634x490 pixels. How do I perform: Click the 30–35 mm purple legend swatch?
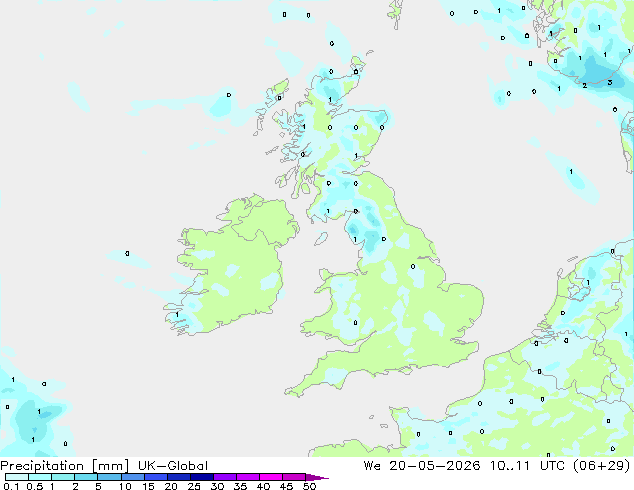pos(224,477)
